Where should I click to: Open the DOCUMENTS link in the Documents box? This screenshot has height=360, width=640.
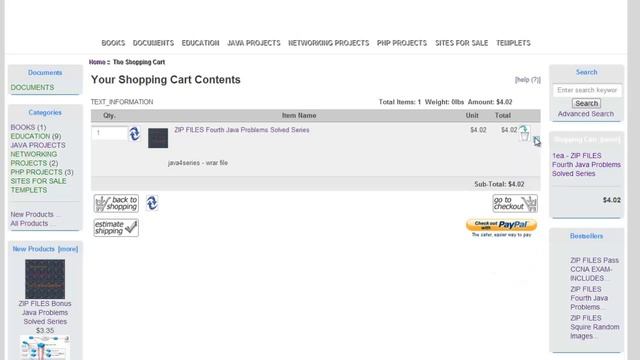[32, 87]
